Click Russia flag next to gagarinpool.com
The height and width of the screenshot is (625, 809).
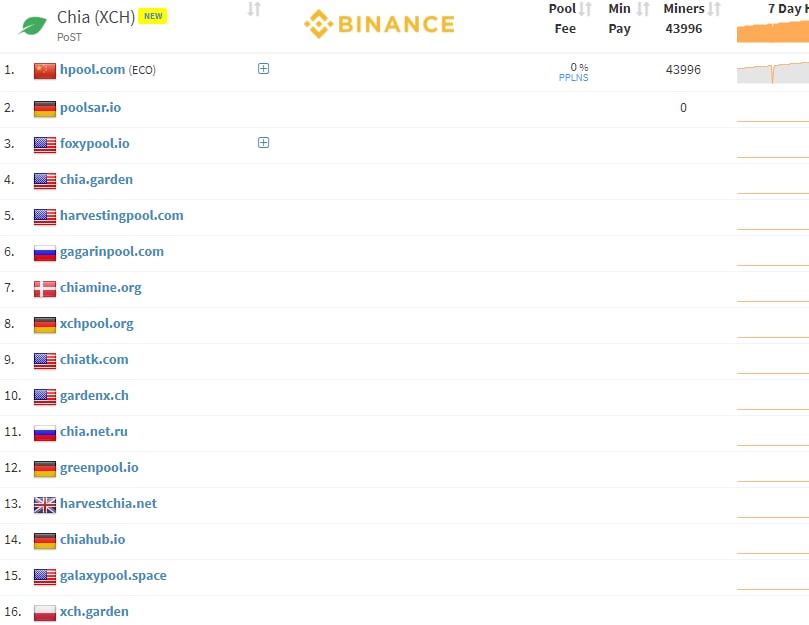tap(45, 253)
